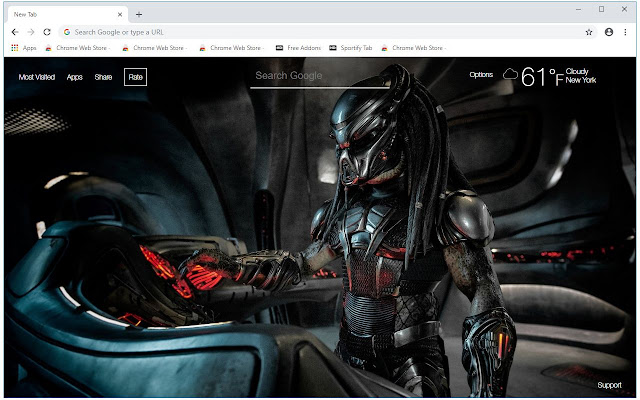This screenshot has height=400, width=640.
Task: Open the Free Addons bookmark
Action: [x=298, y=48]
